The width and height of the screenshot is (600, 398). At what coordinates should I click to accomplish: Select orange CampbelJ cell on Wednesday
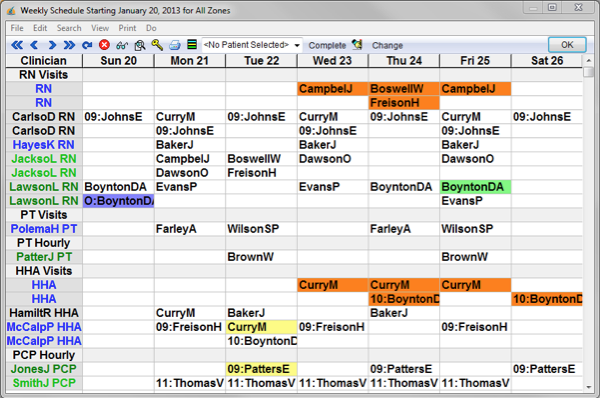(333, 89)
